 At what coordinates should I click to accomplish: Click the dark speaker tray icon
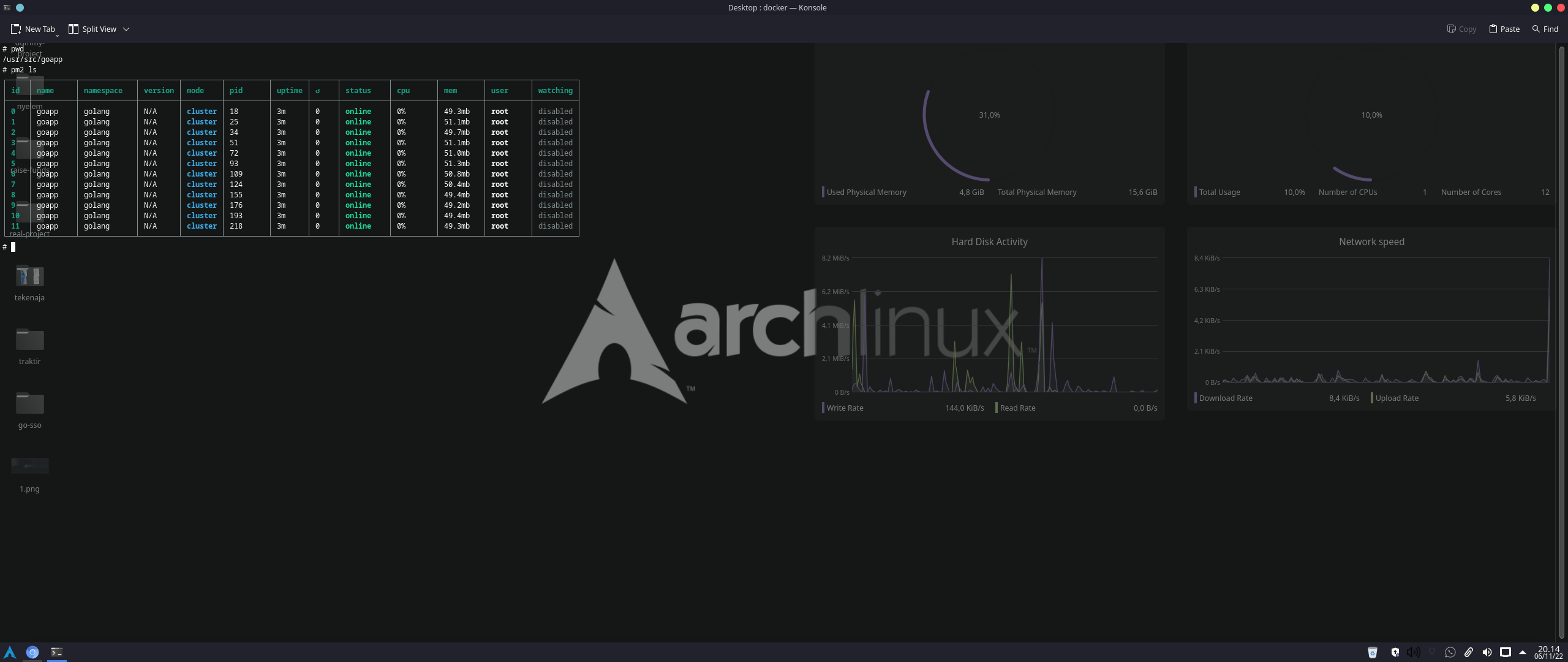[x=1413, y=652]
